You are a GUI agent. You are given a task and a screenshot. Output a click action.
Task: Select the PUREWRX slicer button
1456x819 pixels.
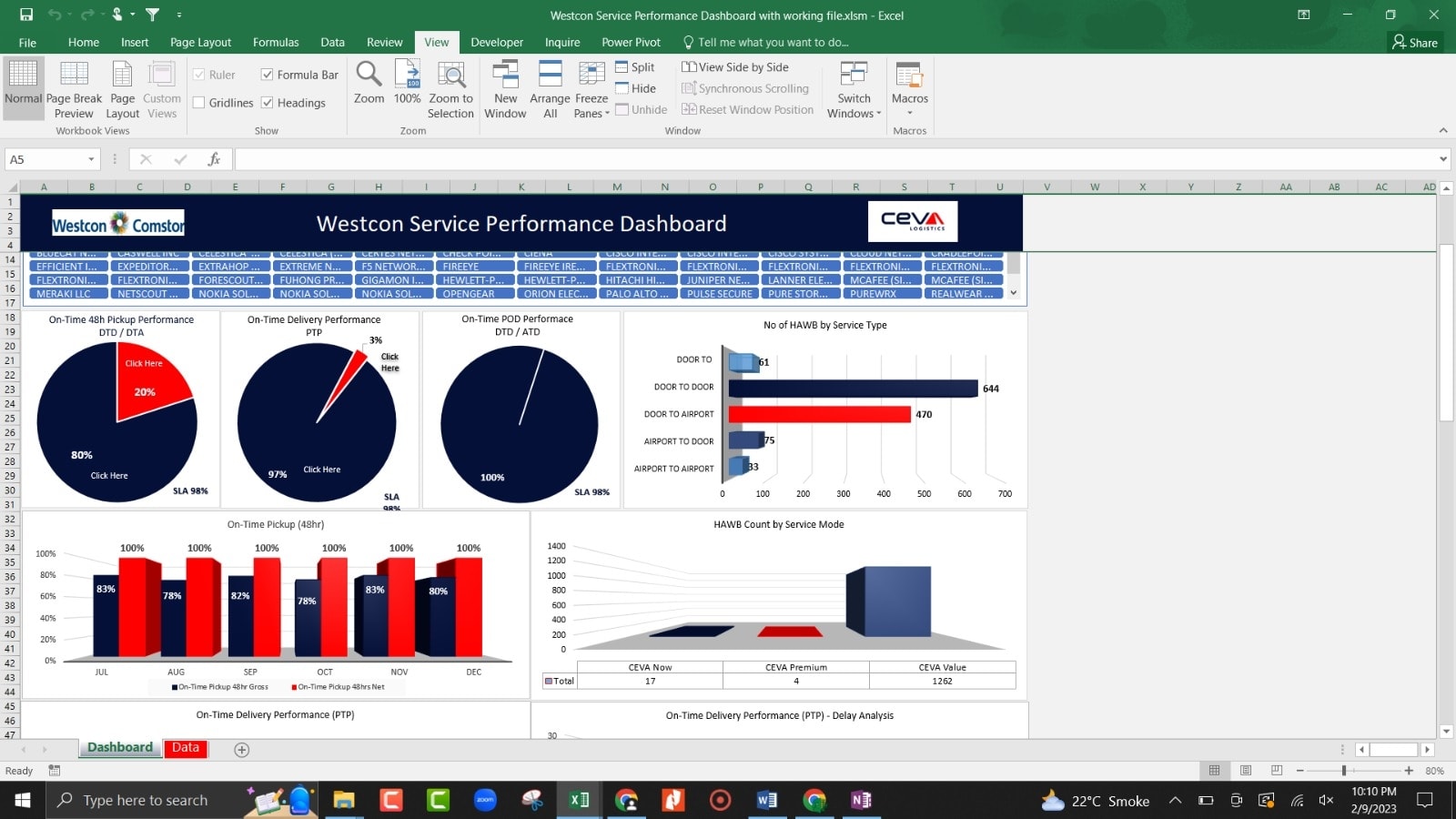881,294
